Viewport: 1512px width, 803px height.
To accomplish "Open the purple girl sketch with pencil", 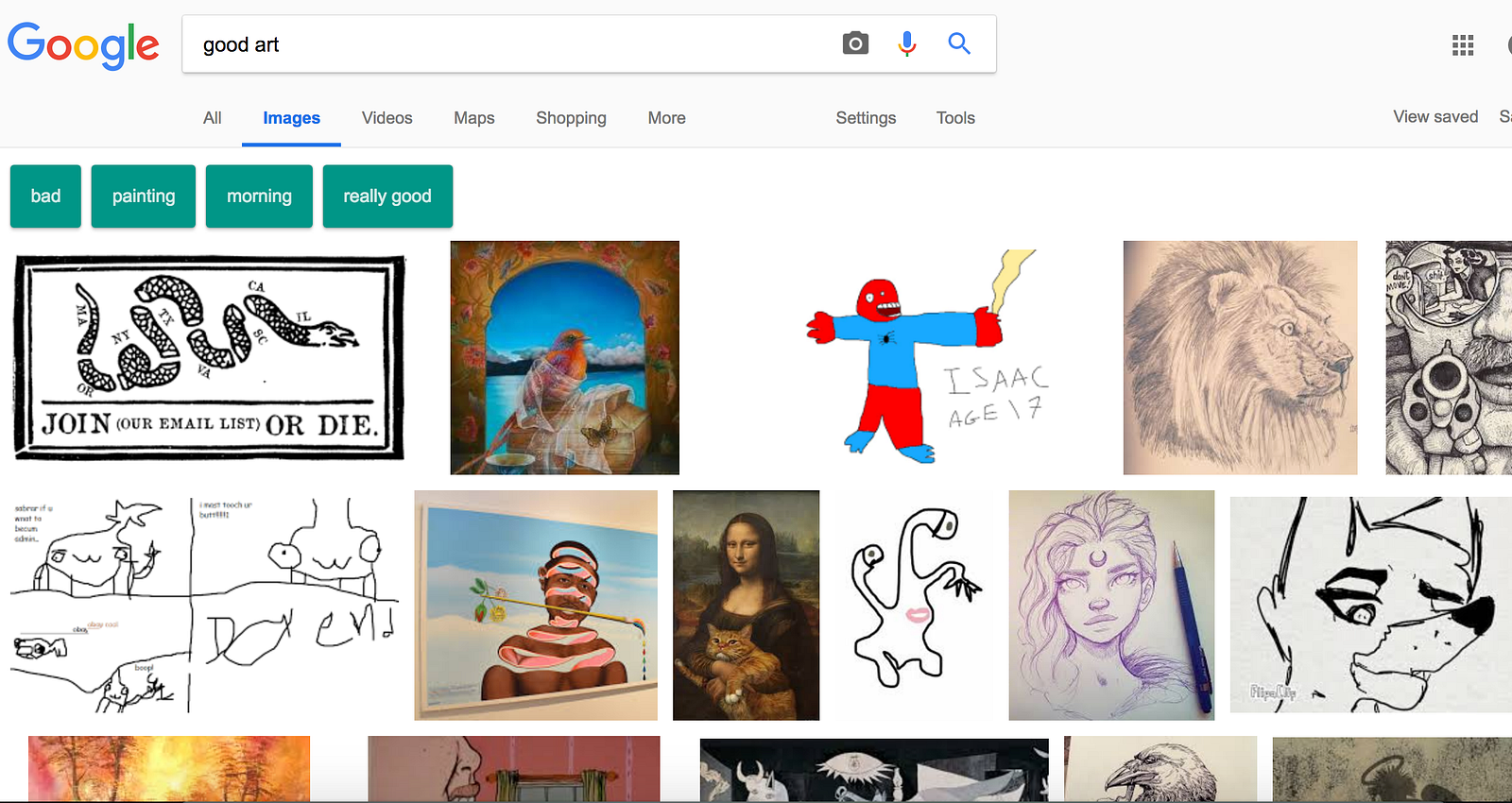I will coord(1111,606).
